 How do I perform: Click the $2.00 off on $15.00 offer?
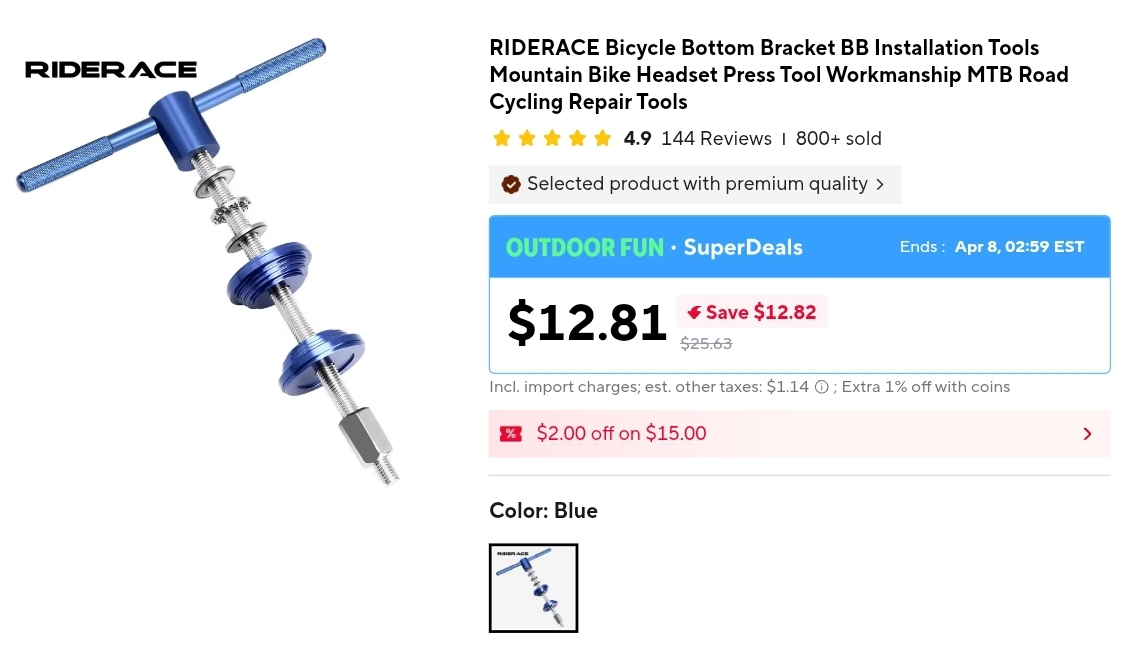(x=621, y=434)
